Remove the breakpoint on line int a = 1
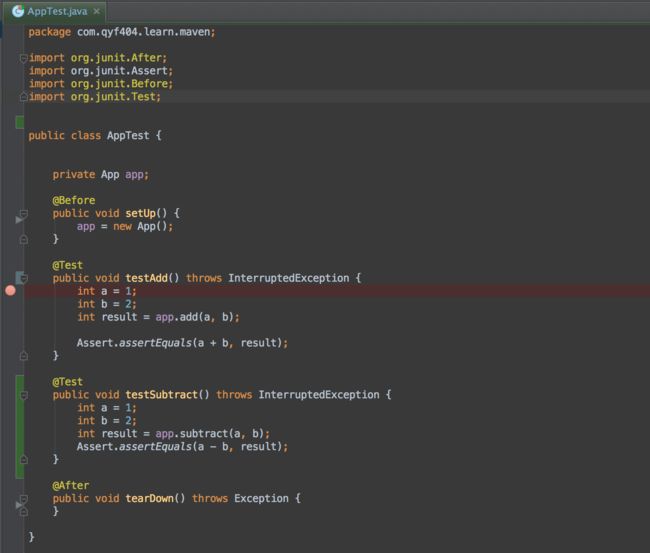650x553 pixels. coord(10,291)
